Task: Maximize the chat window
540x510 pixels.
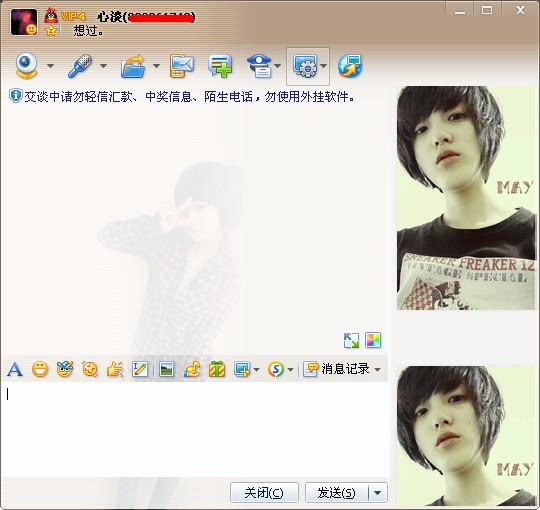Action: click(x=487, y=10)
